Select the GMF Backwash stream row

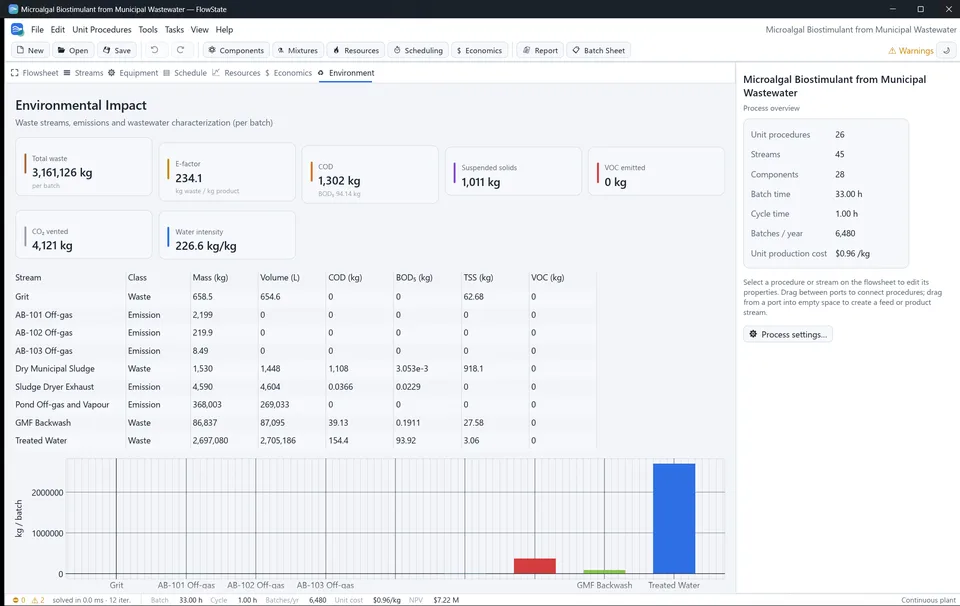(x=306, y=422)
